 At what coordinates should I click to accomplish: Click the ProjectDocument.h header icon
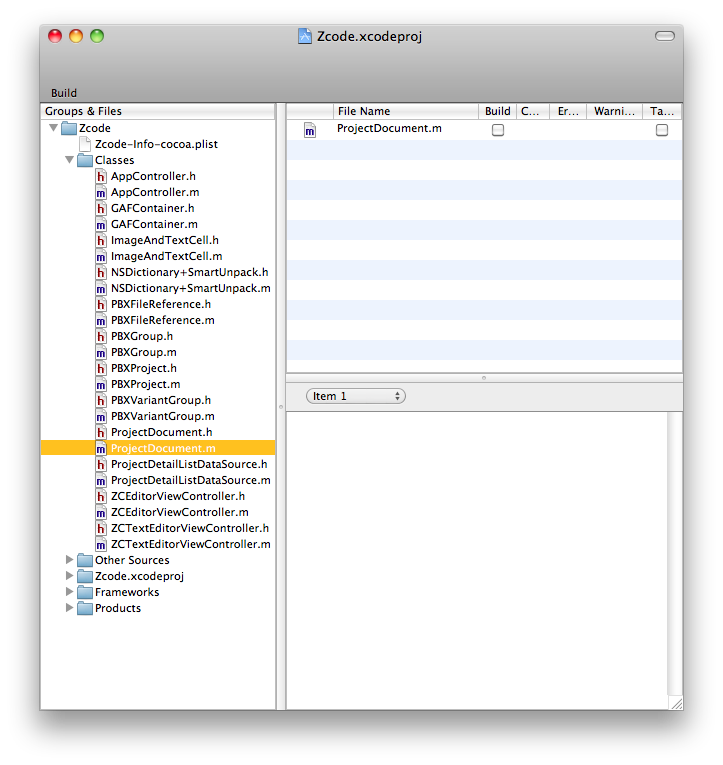[100, 432]
